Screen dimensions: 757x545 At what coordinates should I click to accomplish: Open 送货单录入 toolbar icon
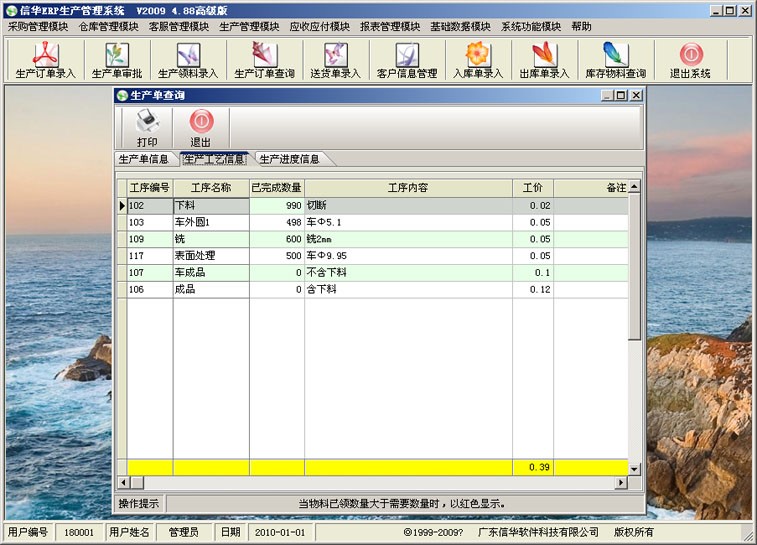click(335, 61)
